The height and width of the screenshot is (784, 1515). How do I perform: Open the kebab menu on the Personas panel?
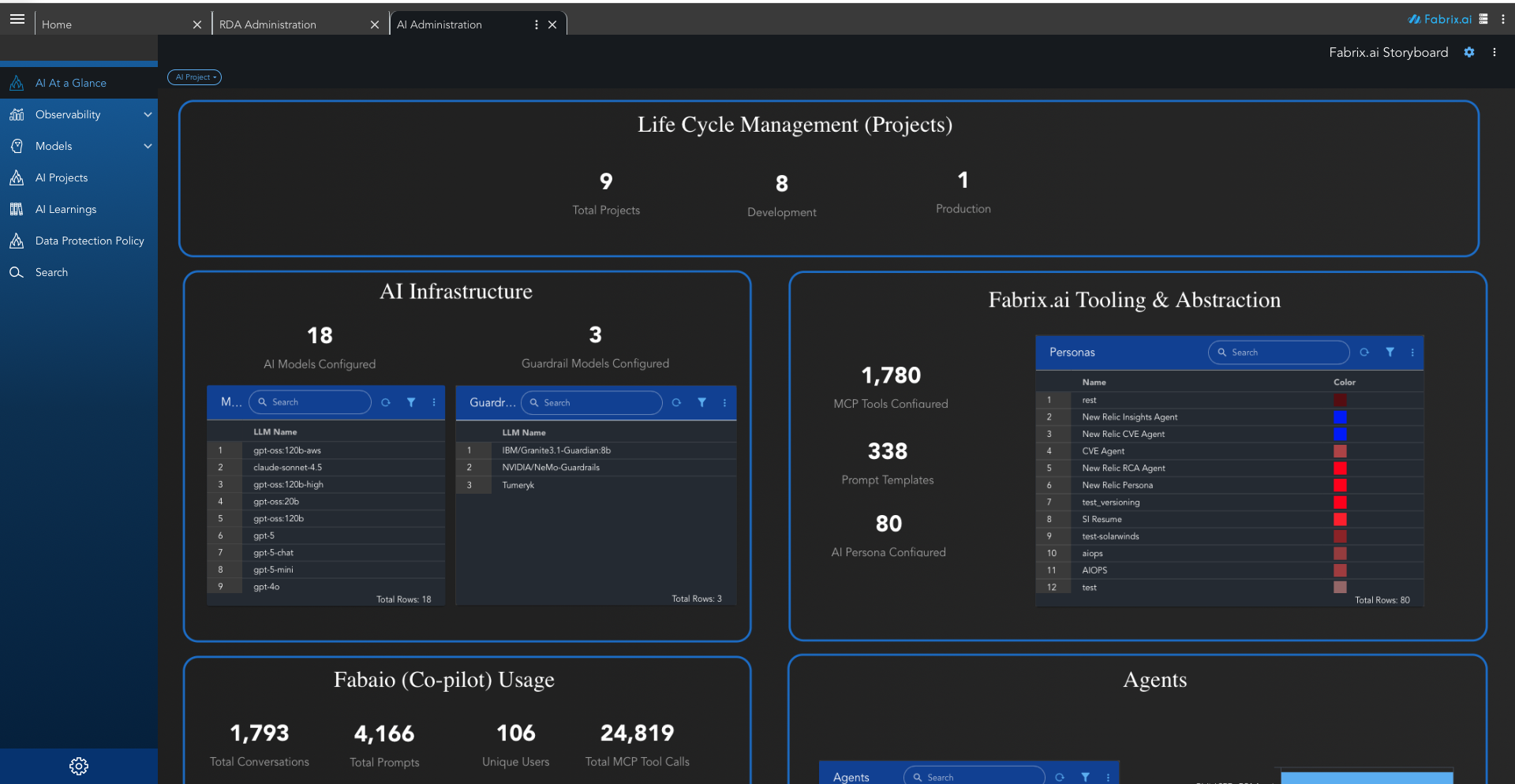tap(1412, 353)
